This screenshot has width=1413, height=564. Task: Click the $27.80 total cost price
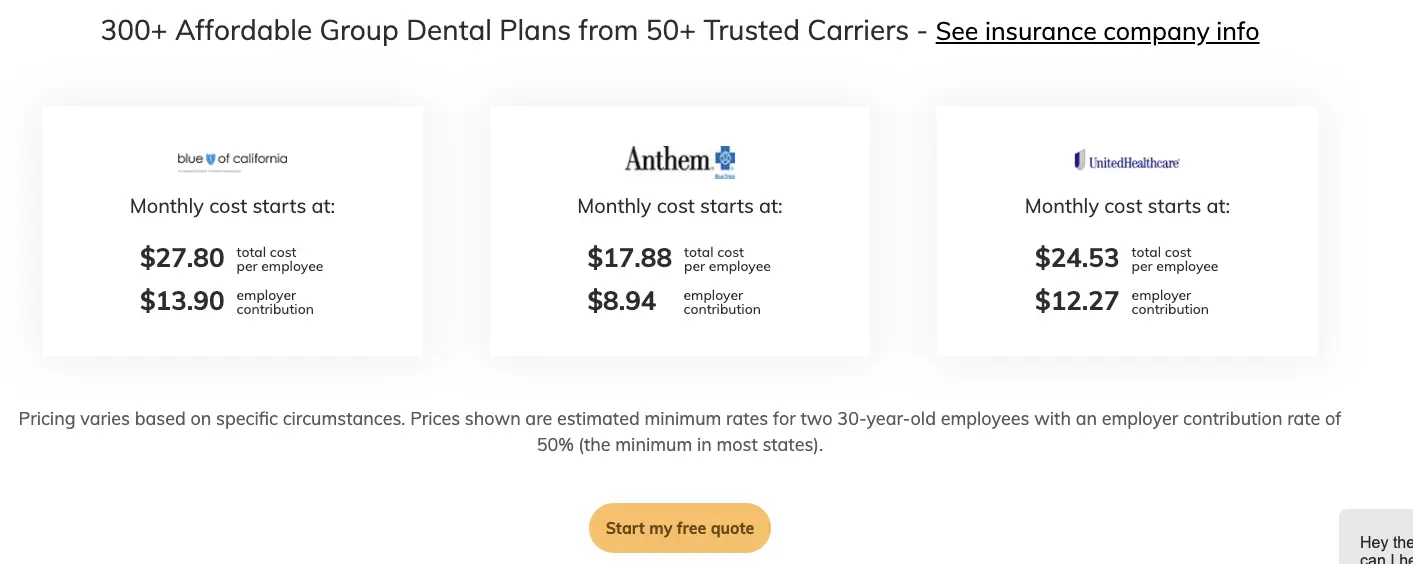coord(182,258)
